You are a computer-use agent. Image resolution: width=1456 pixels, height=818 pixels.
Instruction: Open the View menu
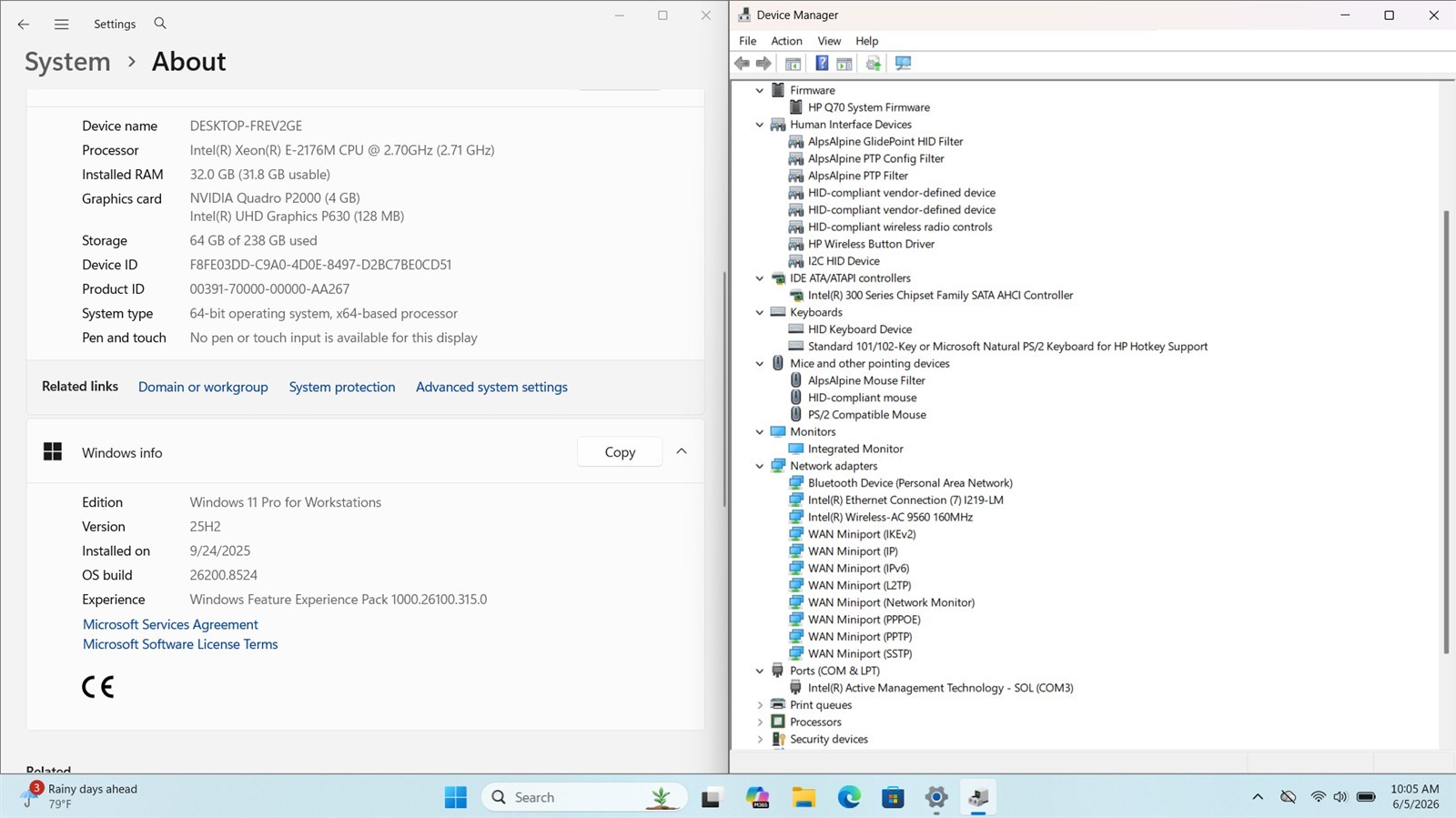[x=829, y=41]
